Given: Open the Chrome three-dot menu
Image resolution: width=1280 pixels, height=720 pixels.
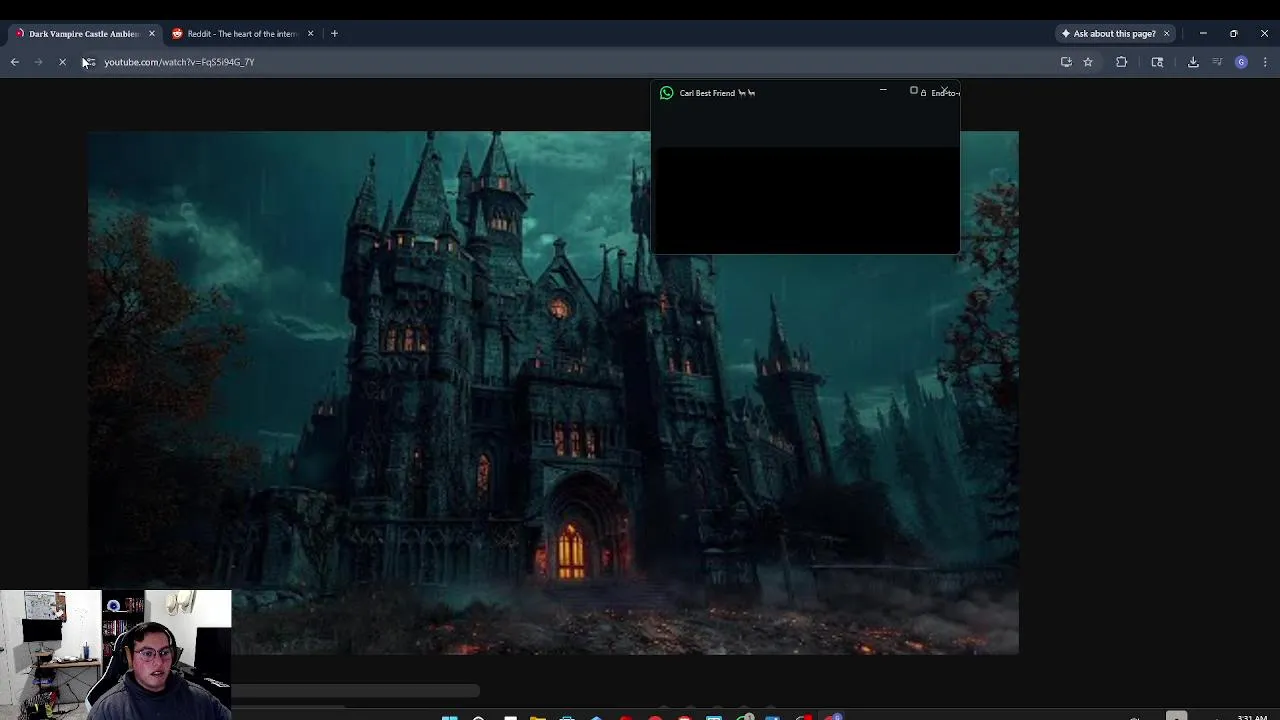Looking at the screenshot, I should tap(1265, 62).
